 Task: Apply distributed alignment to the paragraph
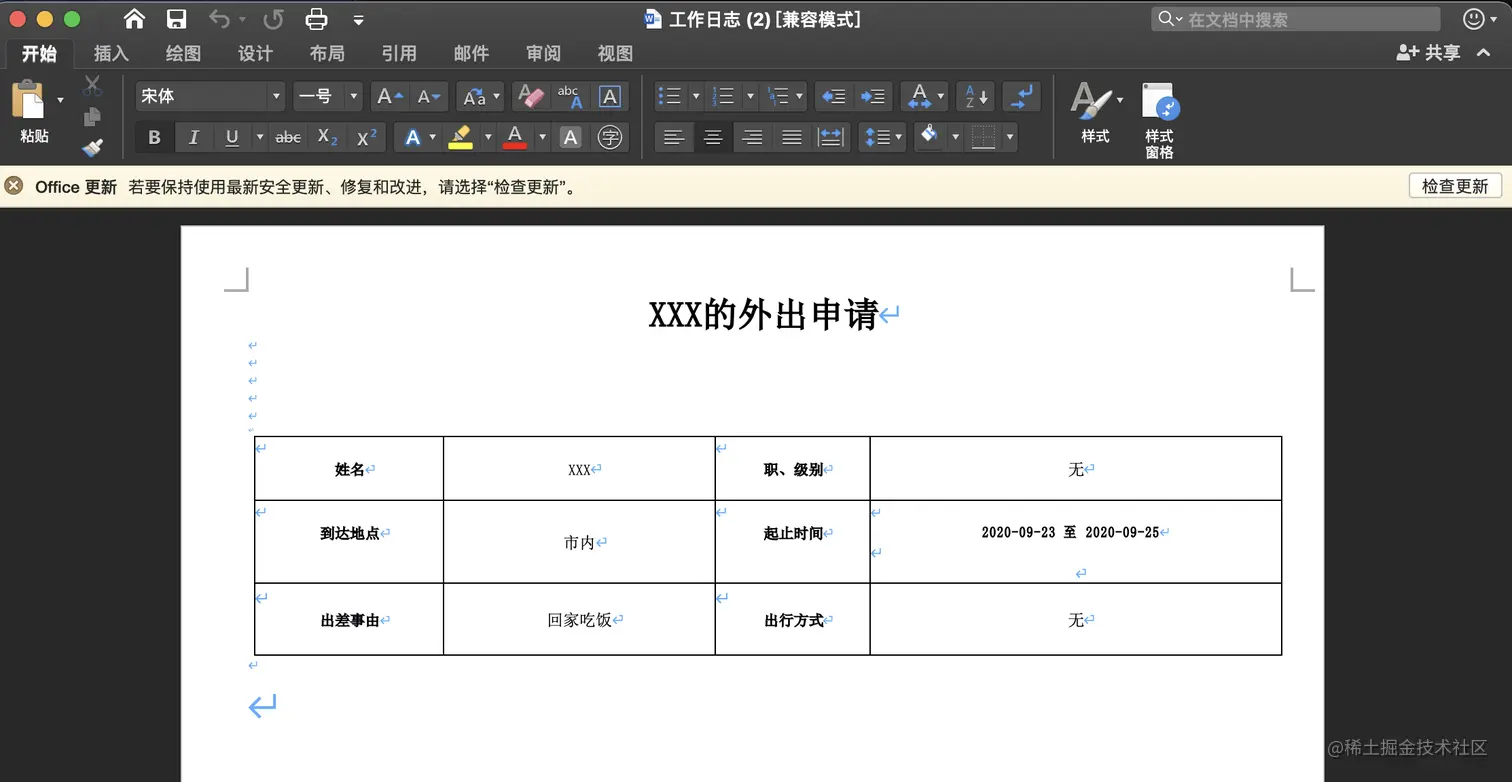pos(830,137)
